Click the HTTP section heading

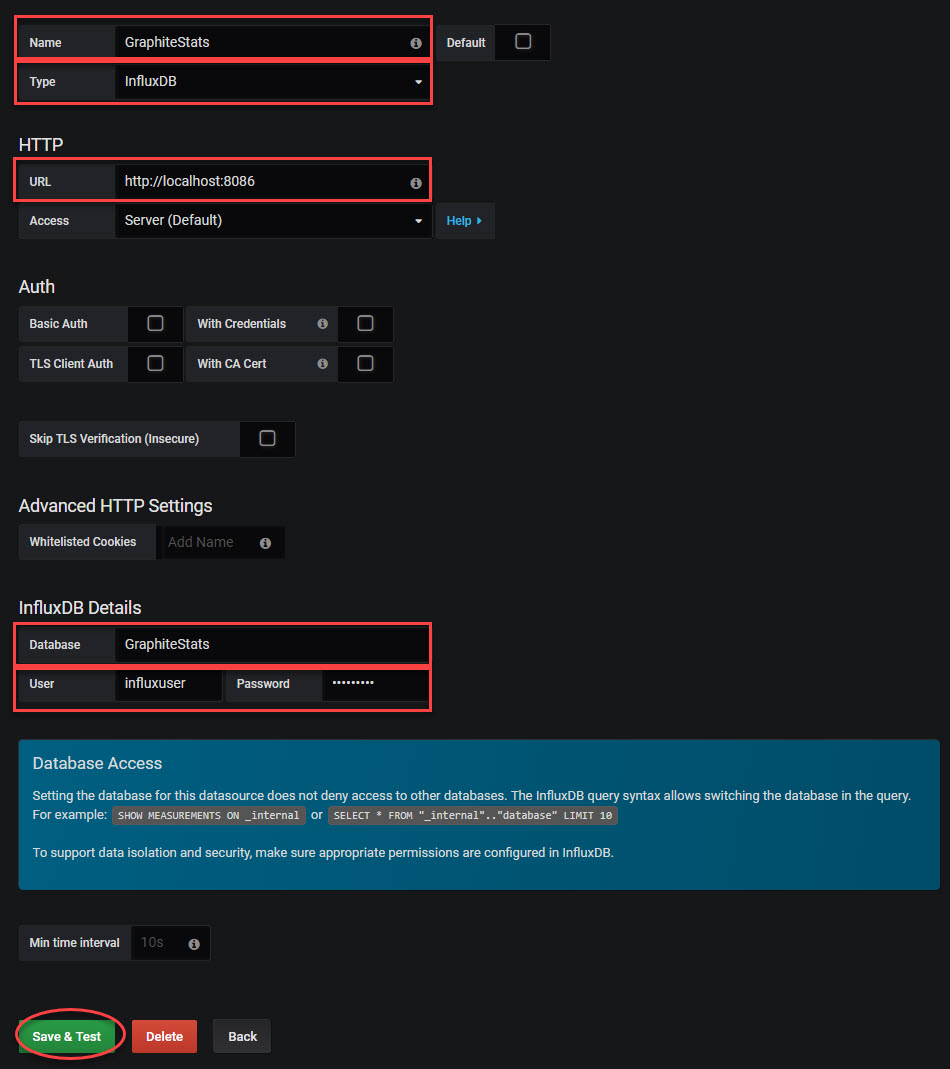41,145
